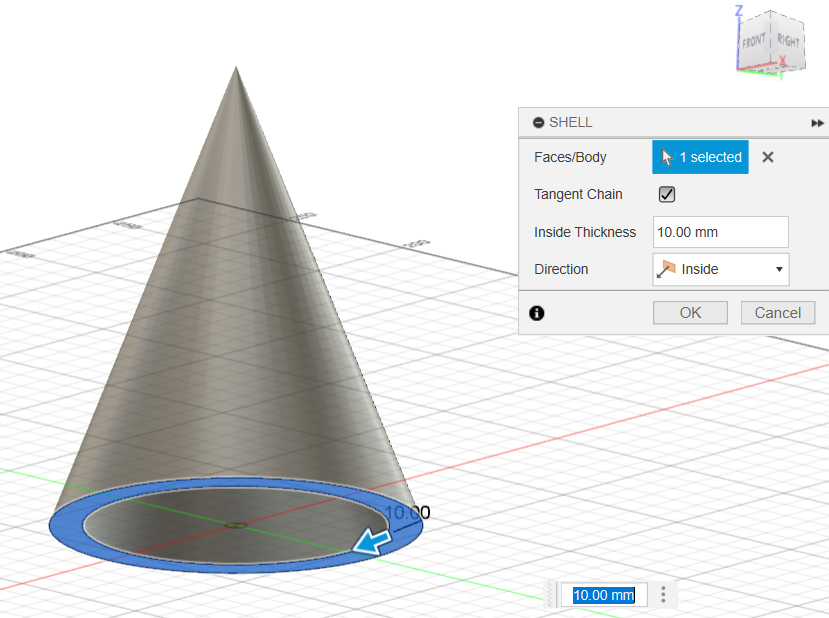Click the Inside Thickness input field
Image resolution: width=829 pixels, height=618 pixels.
point(721,232)
